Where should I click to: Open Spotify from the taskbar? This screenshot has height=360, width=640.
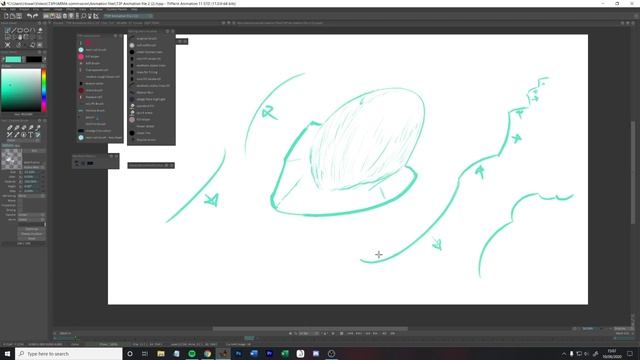pos(192,353)
